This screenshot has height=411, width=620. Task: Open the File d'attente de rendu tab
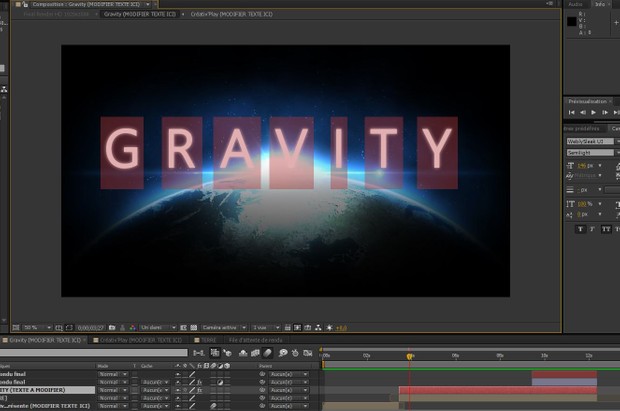click(x=255, y=340)
